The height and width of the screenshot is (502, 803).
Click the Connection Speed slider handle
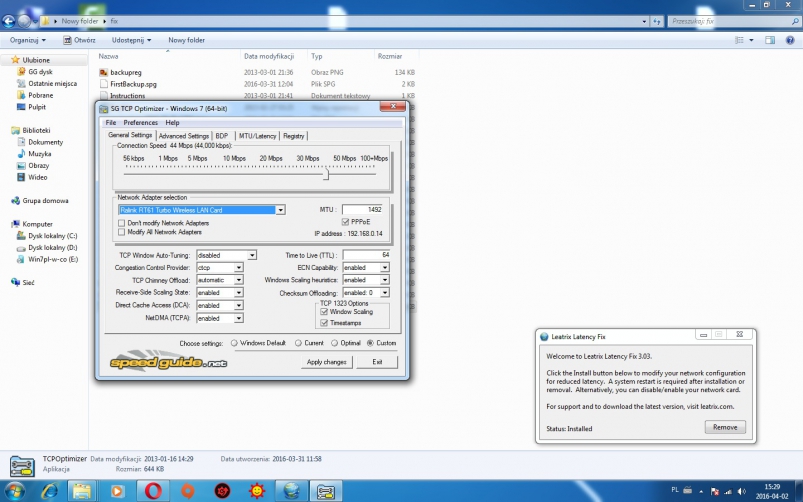[326, 174]
